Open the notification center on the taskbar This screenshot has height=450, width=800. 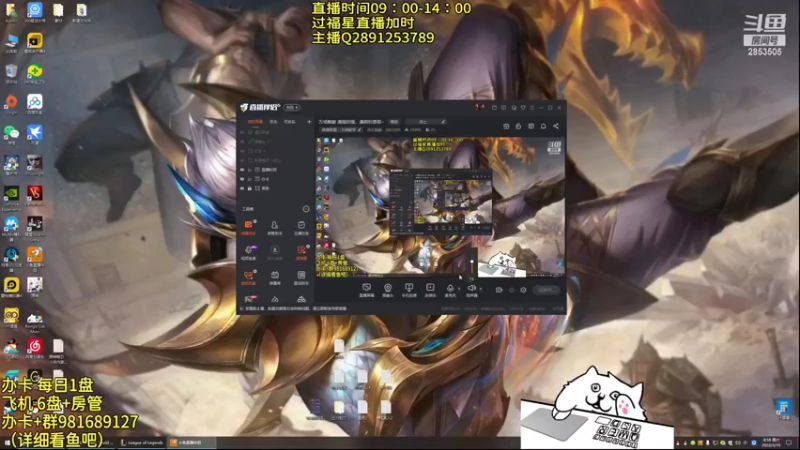(789, 442)
